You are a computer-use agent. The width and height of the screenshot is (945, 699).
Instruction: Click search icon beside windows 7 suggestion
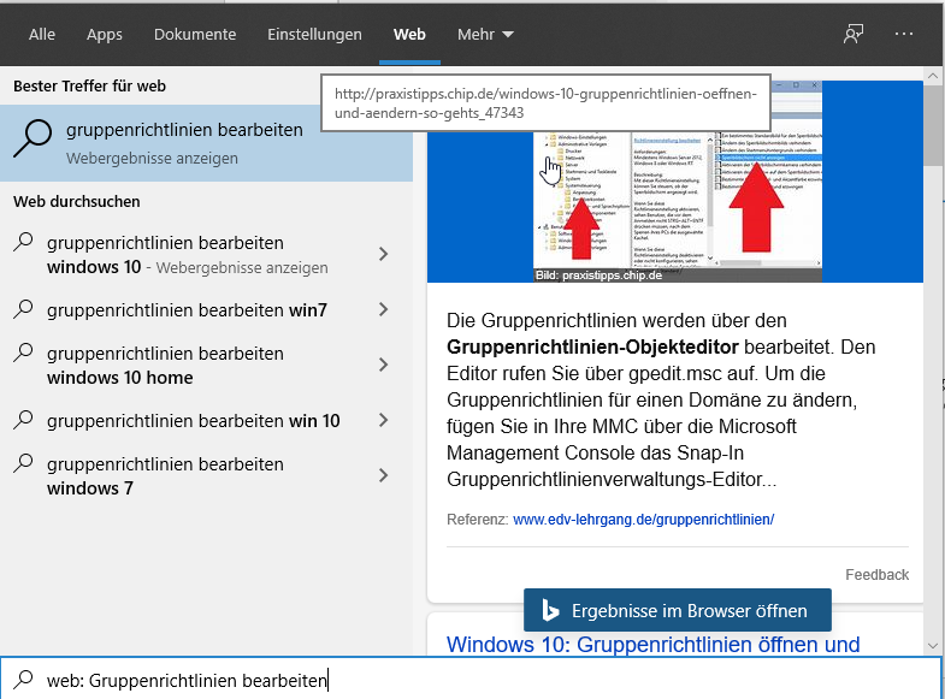(x=23, y=463)
